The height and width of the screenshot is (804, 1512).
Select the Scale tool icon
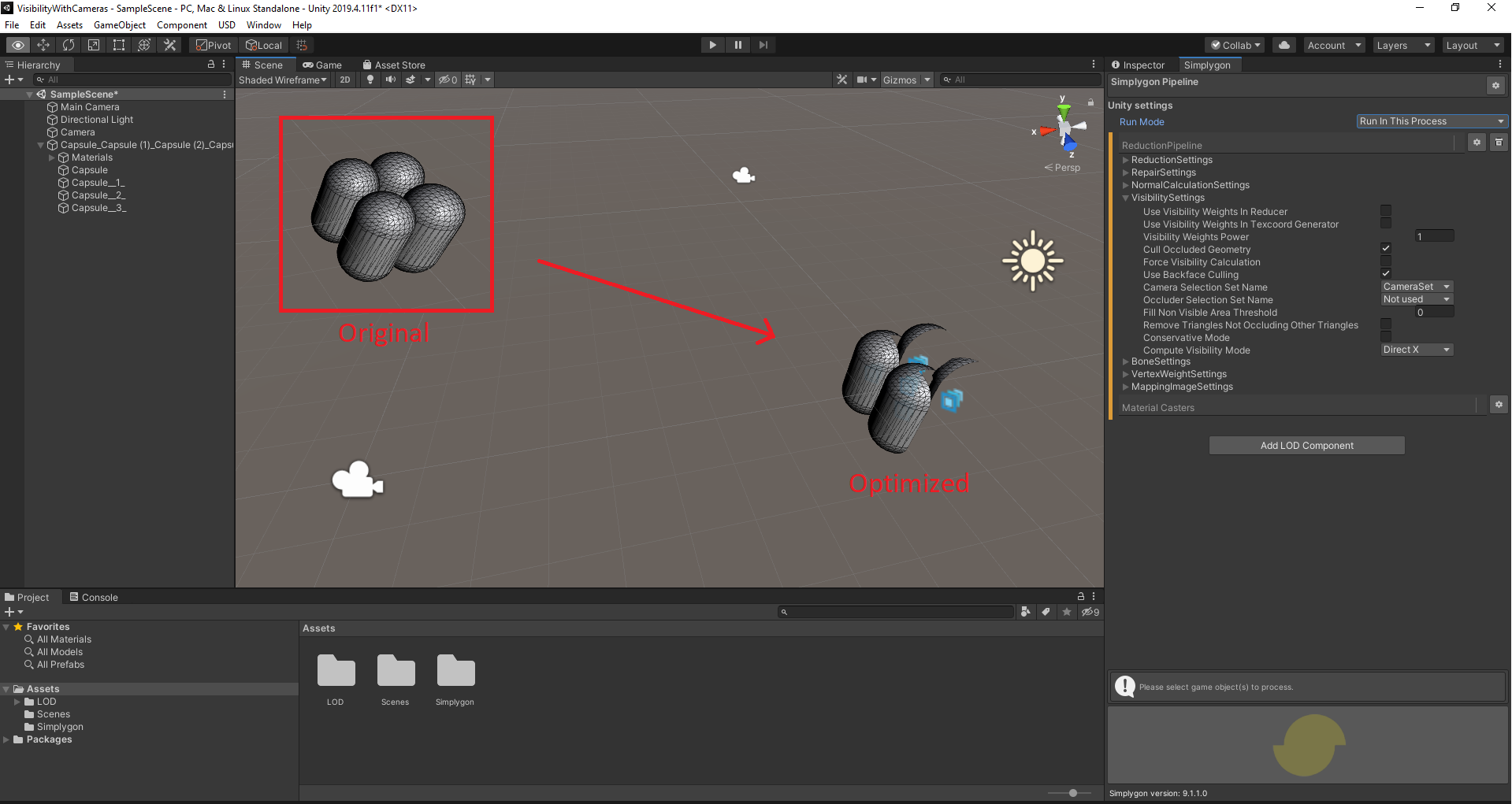[x=94, y=45]
